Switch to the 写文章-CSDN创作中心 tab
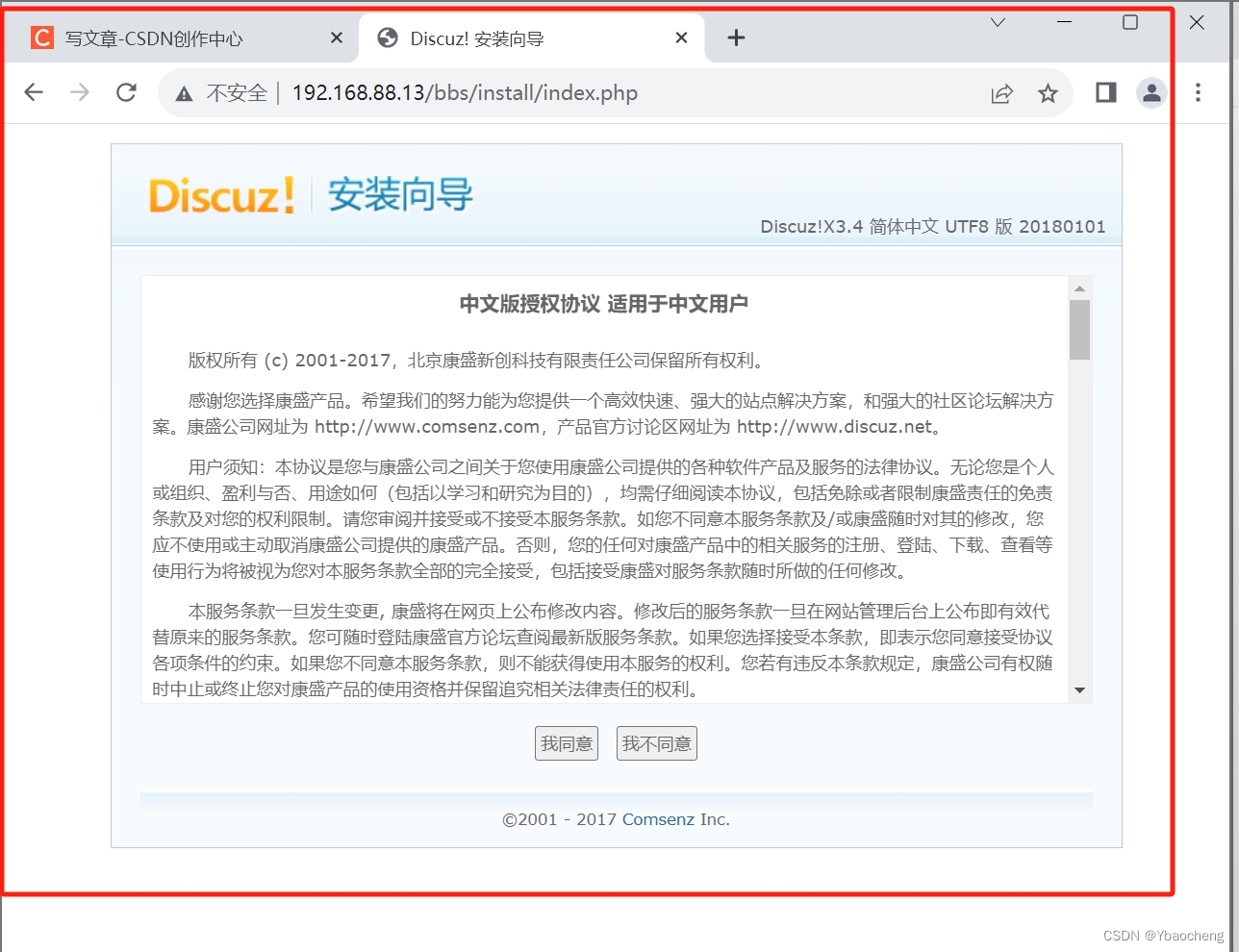1239x952 pixels. point(183,38)
